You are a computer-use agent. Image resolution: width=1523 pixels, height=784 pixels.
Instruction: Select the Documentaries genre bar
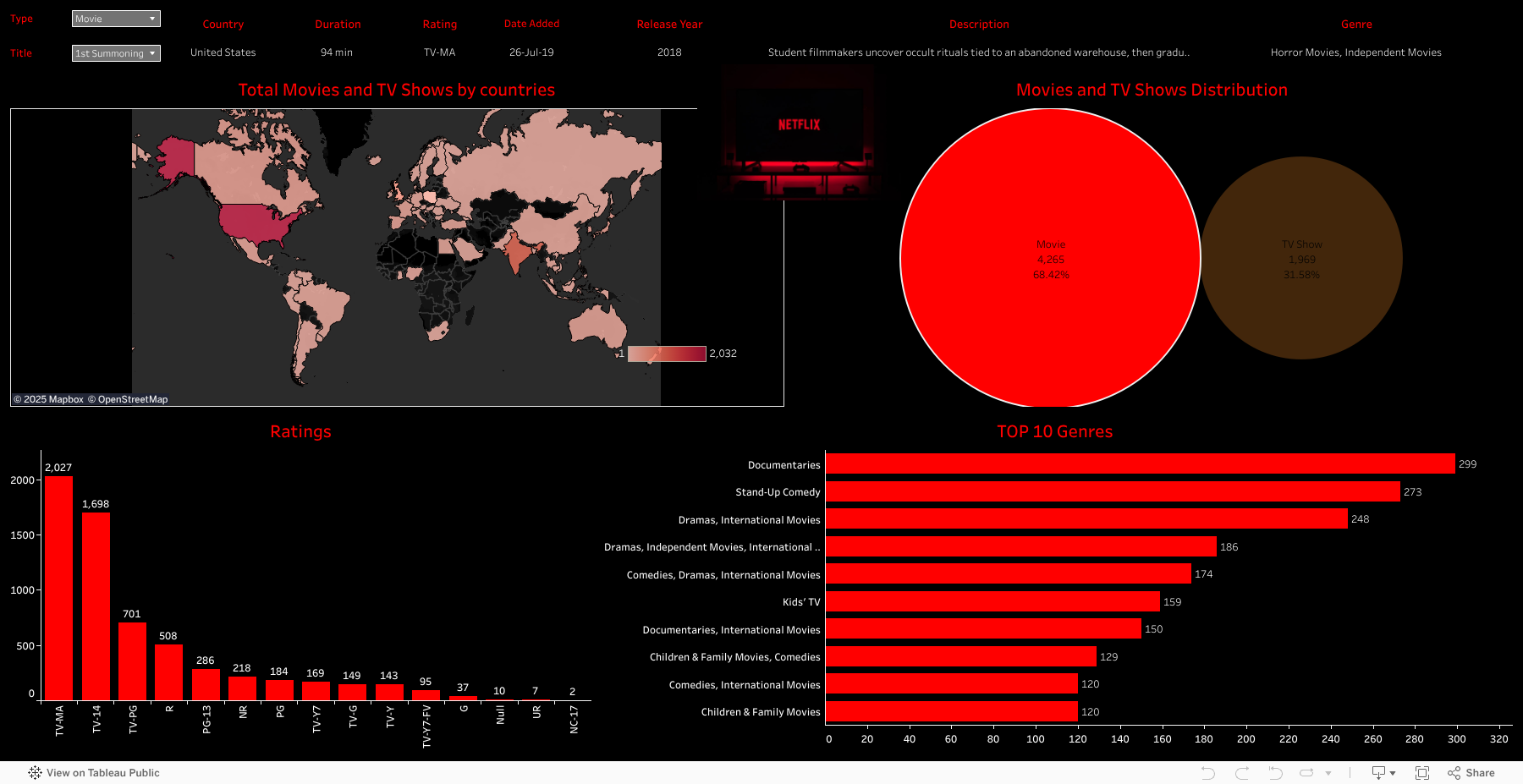click(x=1141, y=463)
